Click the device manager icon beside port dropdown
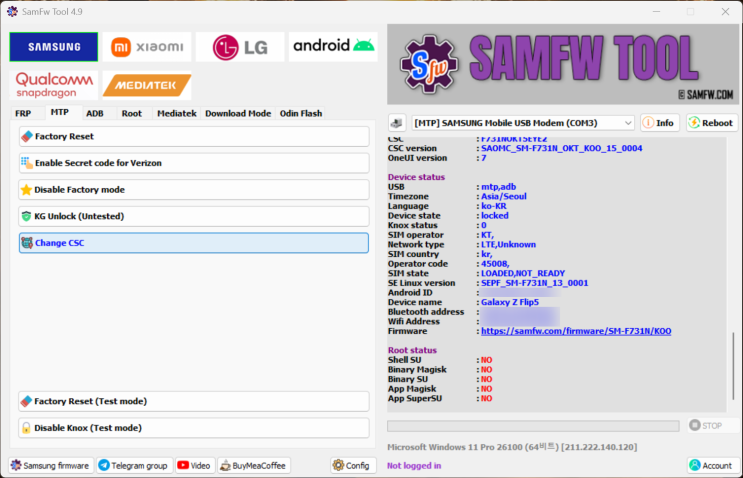This screenshot has height=478, width=743. click(397, 123)
